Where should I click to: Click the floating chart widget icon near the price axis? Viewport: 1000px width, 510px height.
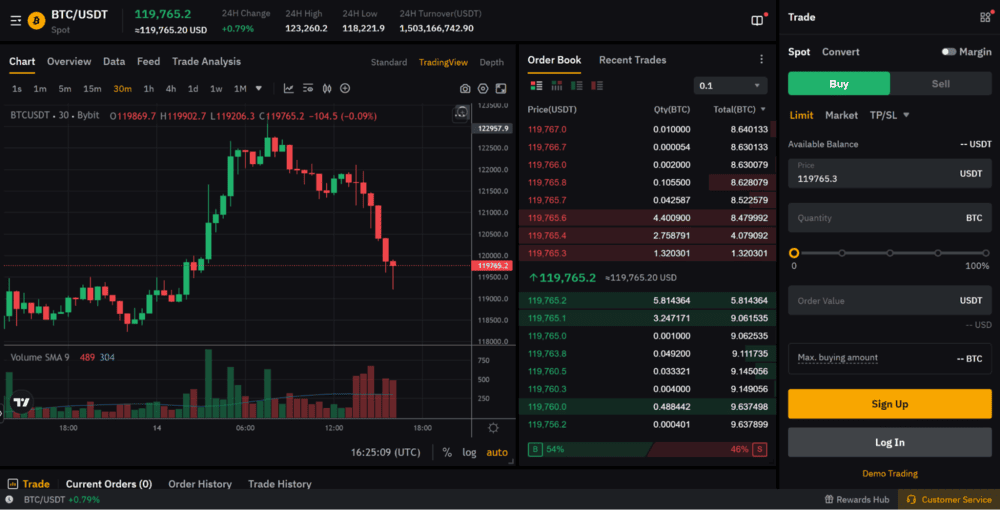pos(462,113)
